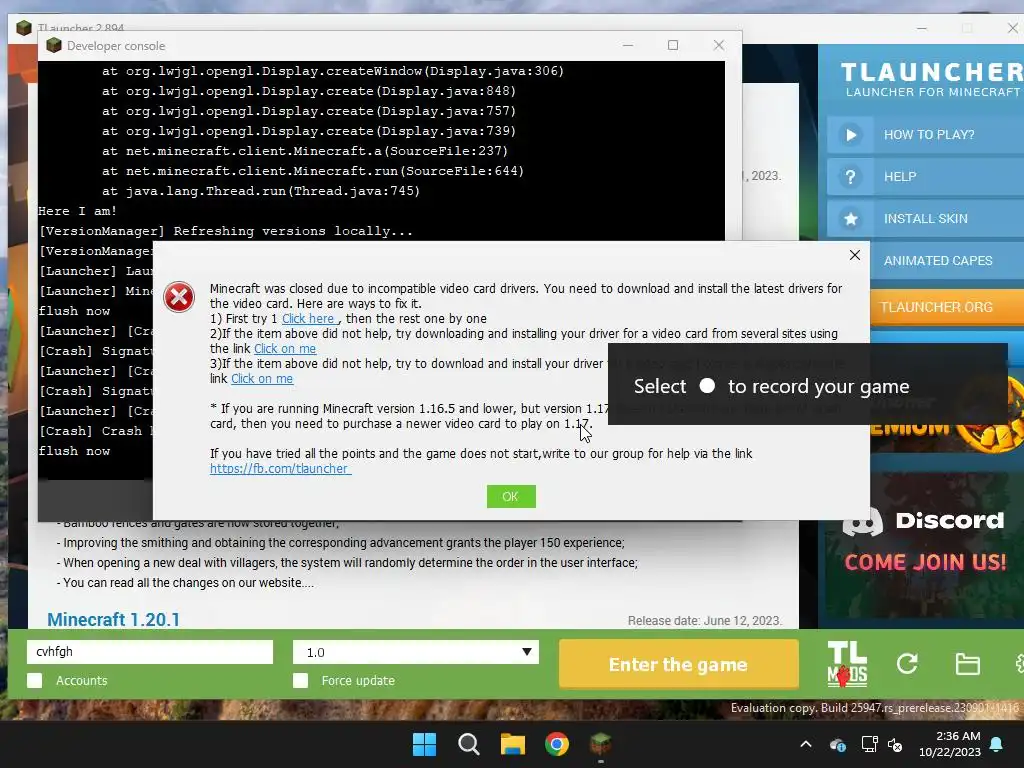The width and height of the screenshot is (1024, 768).
Task: Open the 'Click on me' link in step 2
Action: pos(285,349)
